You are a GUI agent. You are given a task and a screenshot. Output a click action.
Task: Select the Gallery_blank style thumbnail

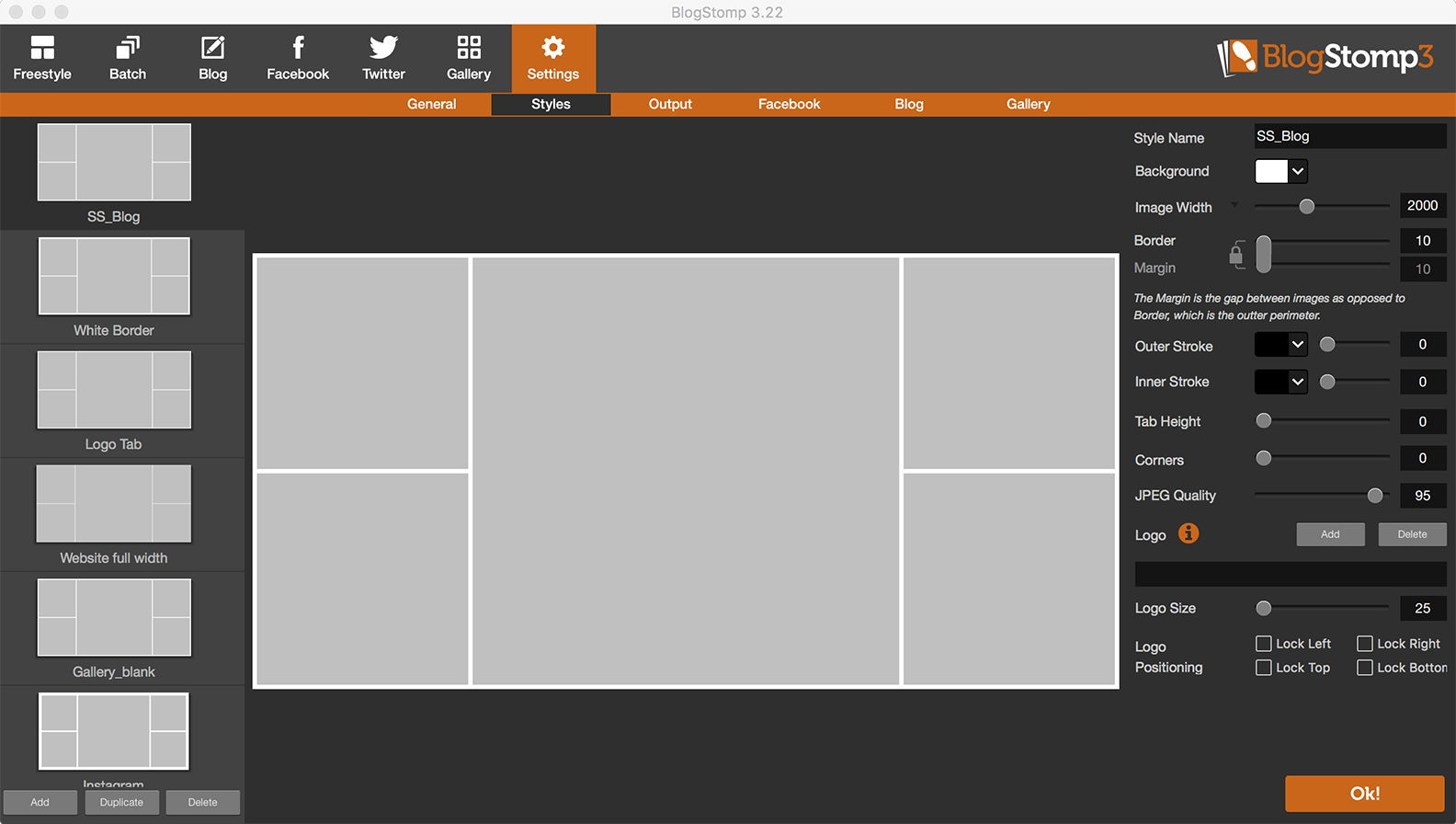[114, 618]
